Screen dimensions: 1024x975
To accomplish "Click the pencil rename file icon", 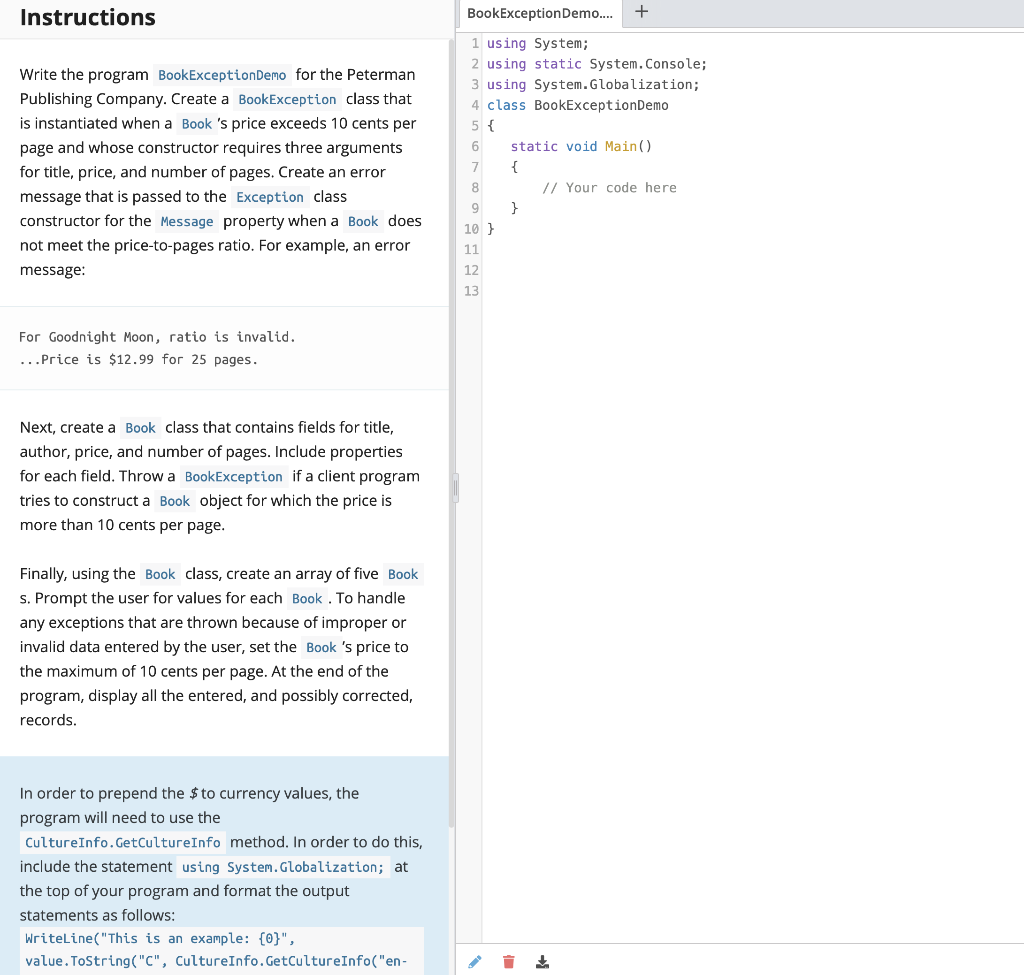I will pyautogui.click(x=475, y=961).
